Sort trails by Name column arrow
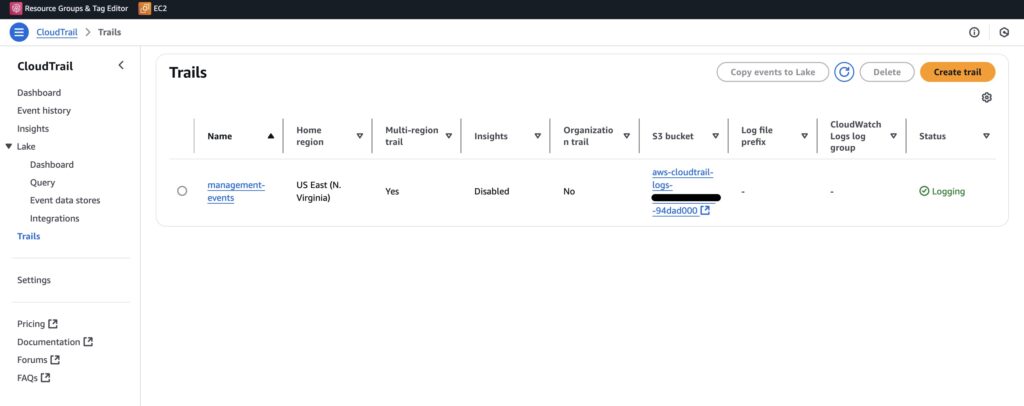1024x406 pixels. [270, 136]
